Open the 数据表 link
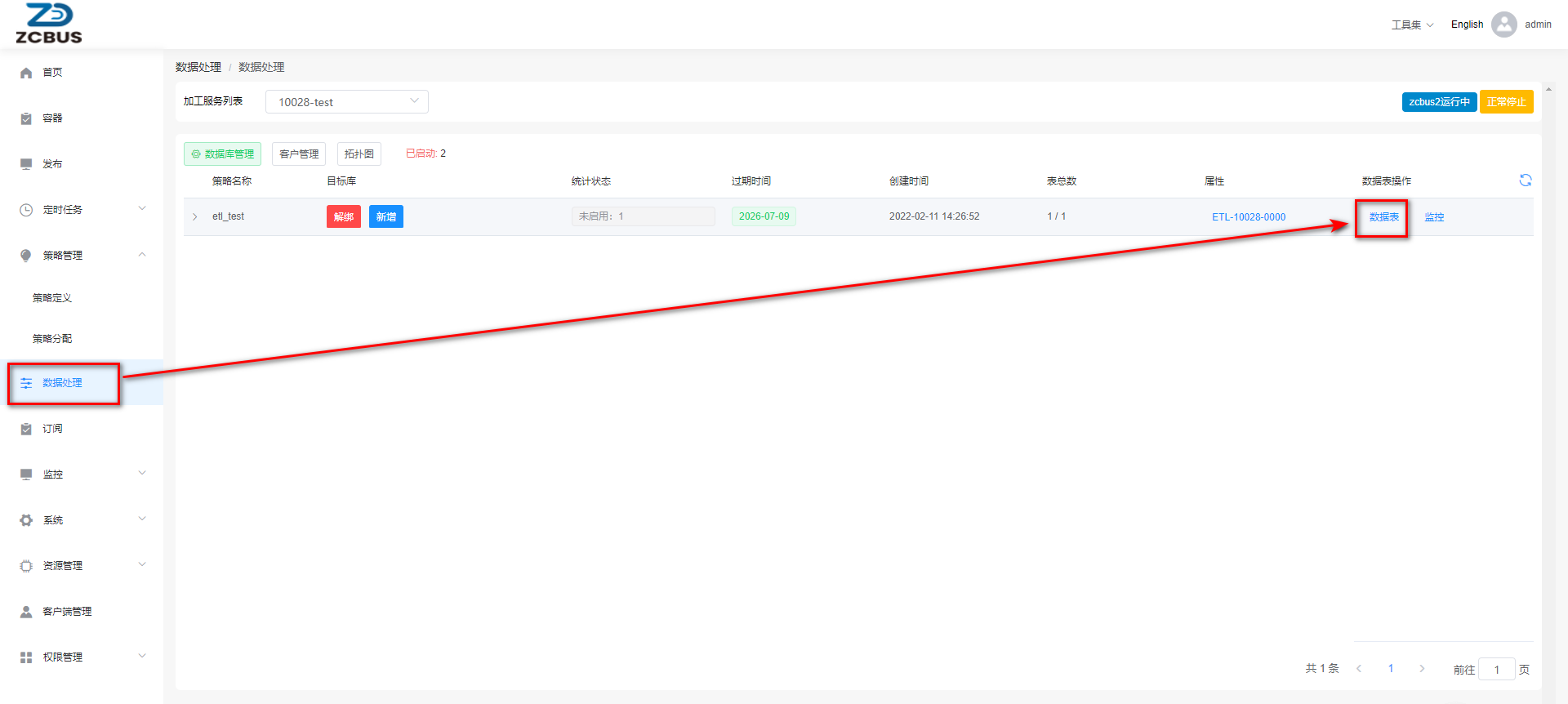Viewport: 1568px width, 704px height. (1383, 217)
